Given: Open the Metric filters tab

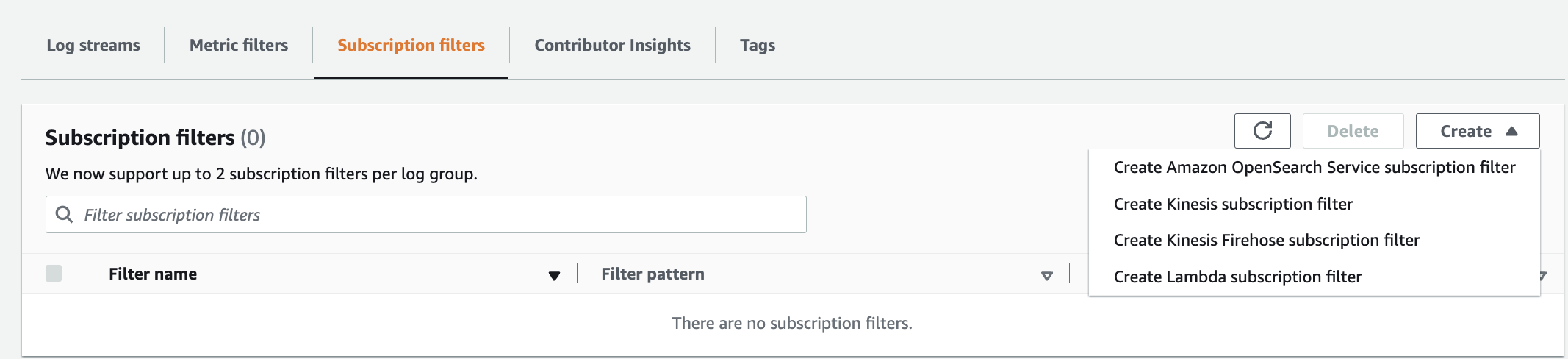Looking at the screenshot, I should pyautogui.click(x=239, y=45).
